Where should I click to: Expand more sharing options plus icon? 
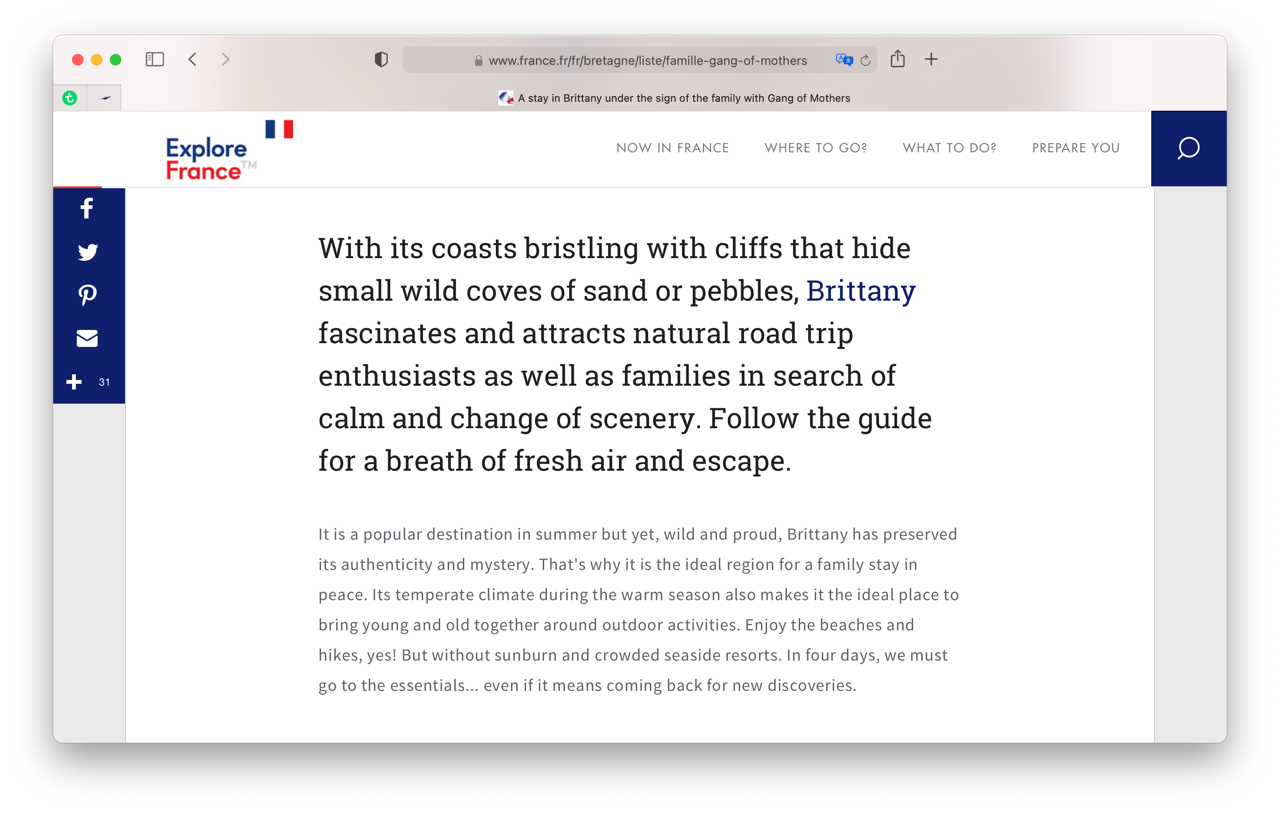point(74,382)
